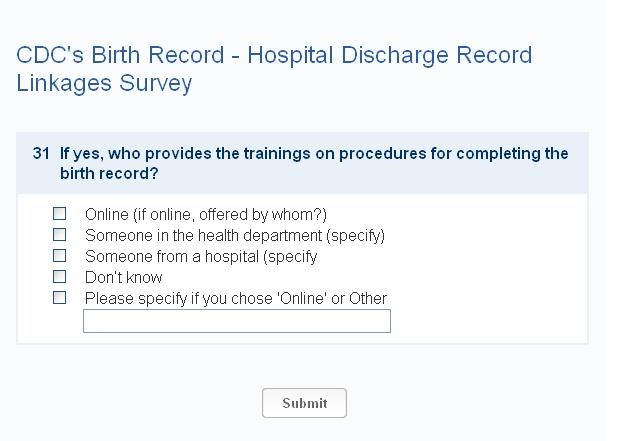Click the 'Don't know' option label
Viewport: 640px width, 441px height.
point(123,278)
